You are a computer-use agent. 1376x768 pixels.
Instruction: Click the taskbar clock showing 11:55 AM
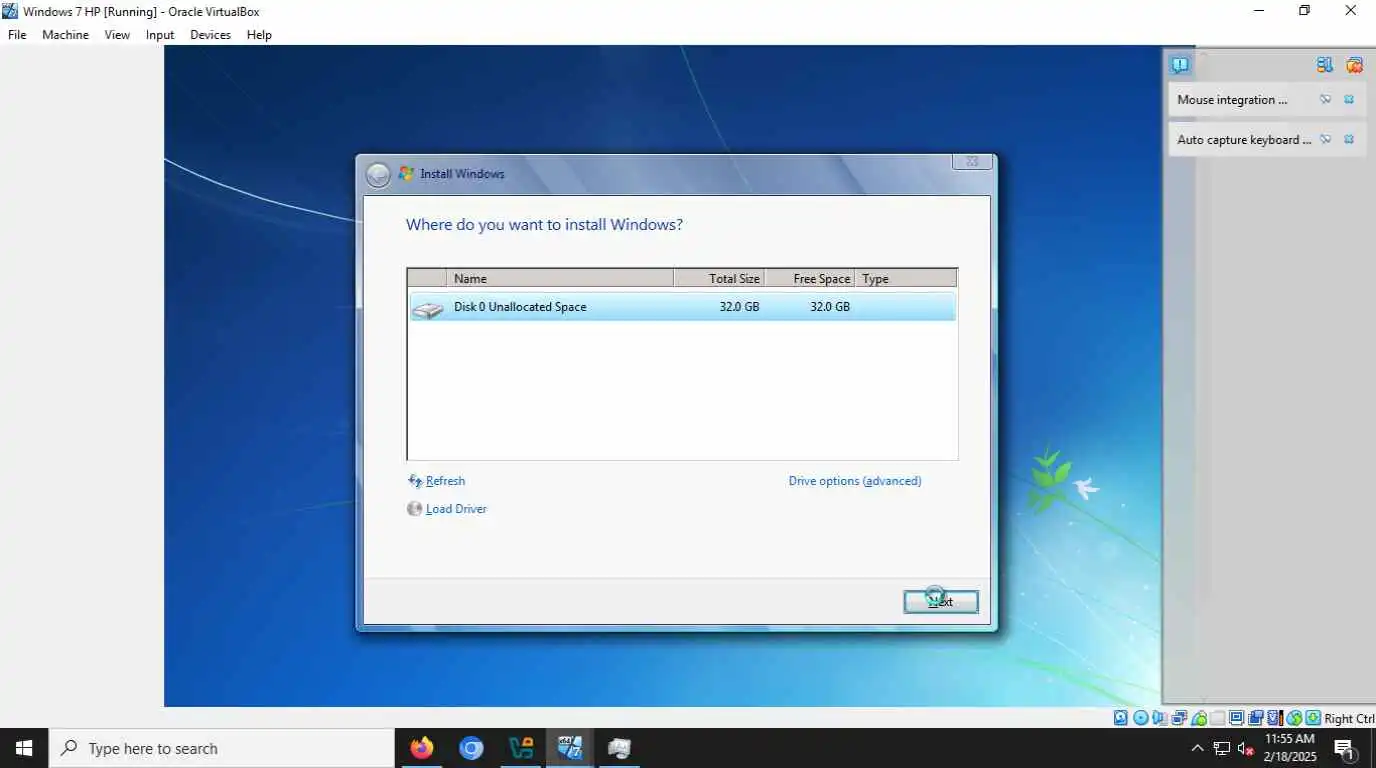pyautogui.click(x=1290, y=748)
